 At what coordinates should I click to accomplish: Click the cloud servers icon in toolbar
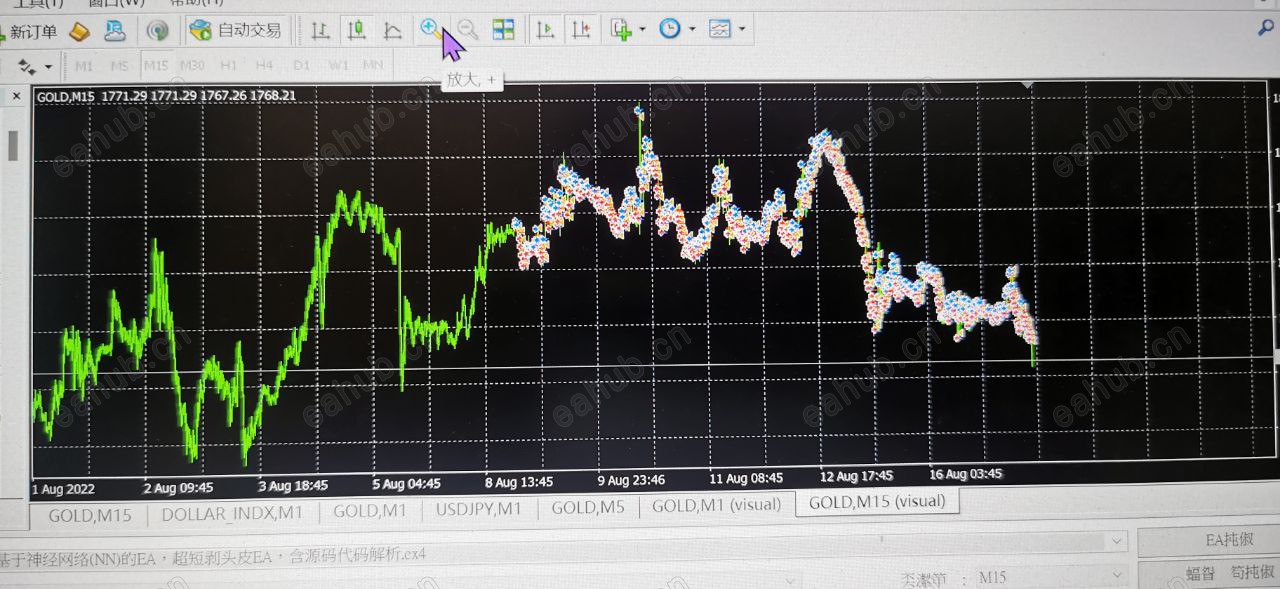[x=116, y=31]
